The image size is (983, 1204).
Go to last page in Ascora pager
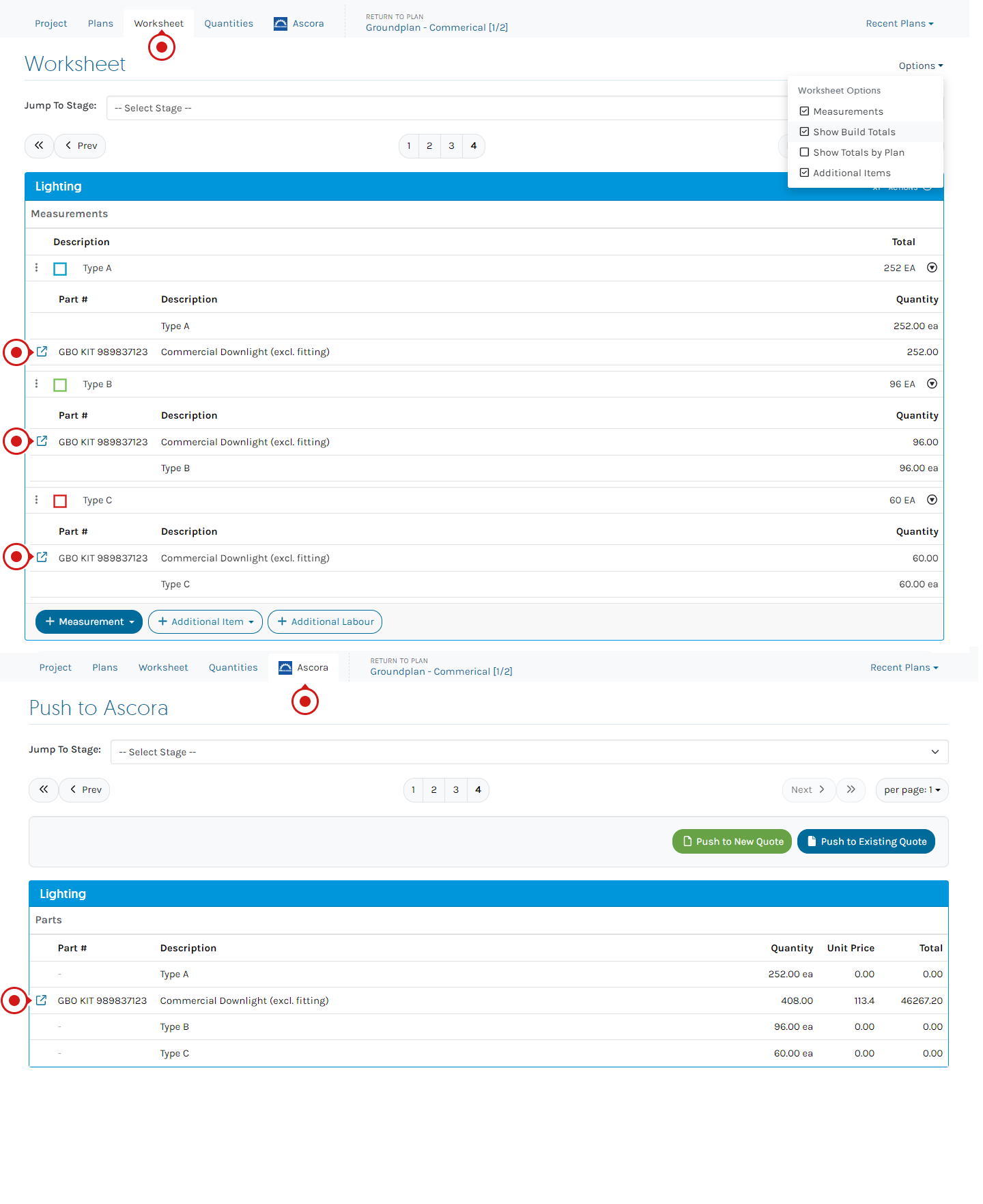[851, 789]
